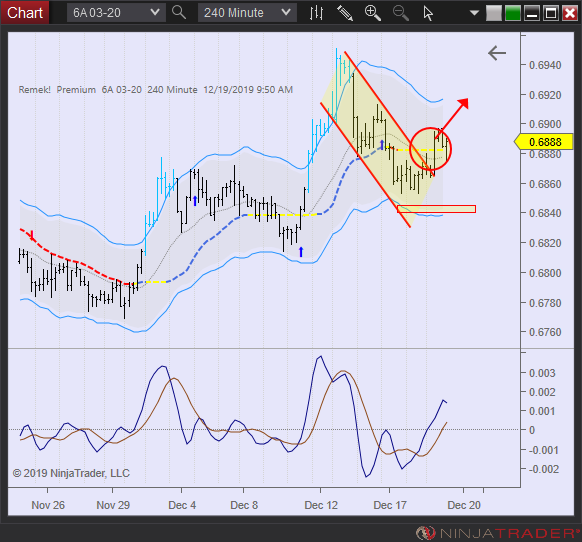
Task: Click the zoom in magnifier
Action: 373,13
